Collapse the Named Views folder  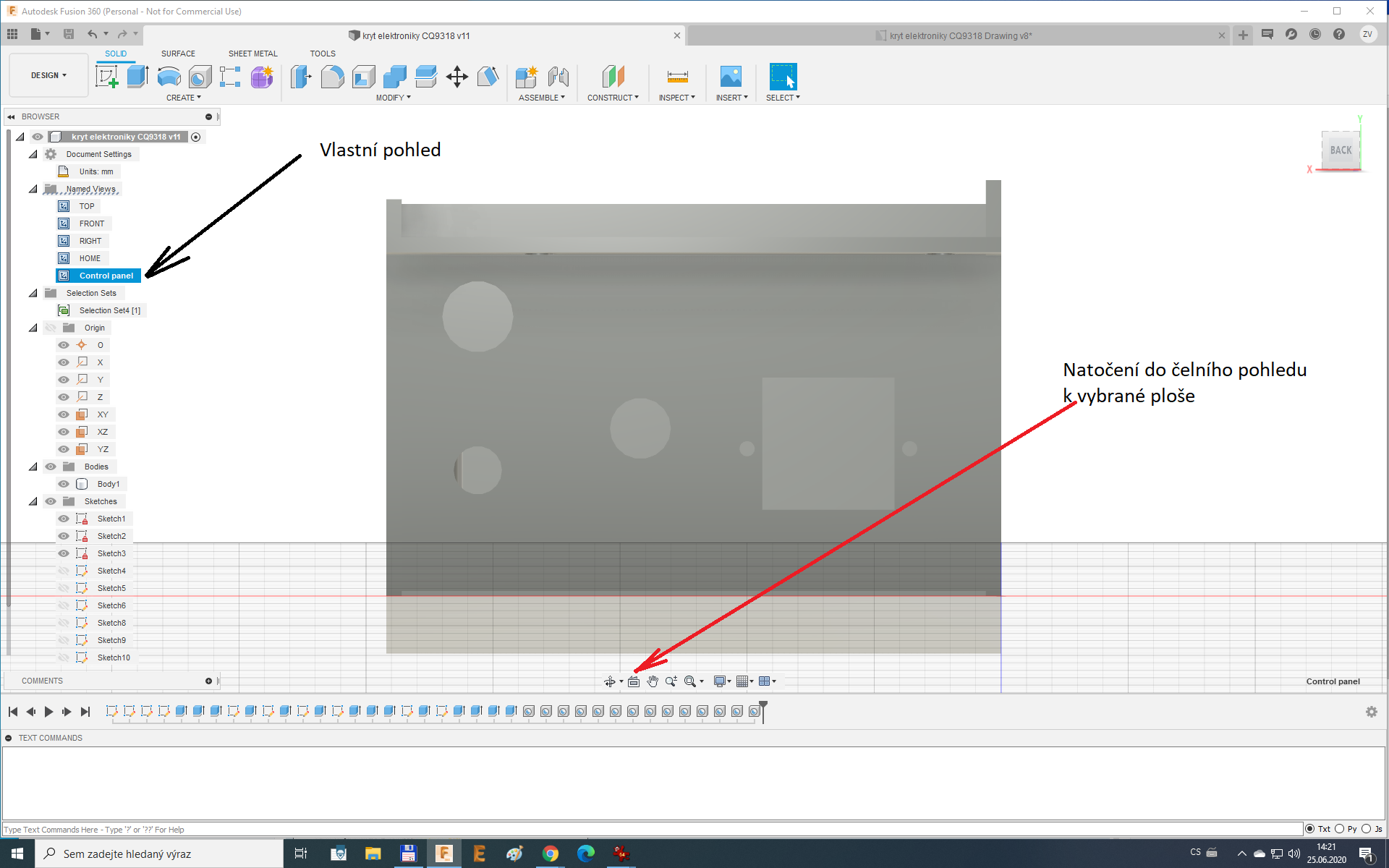tap(33, 189)
